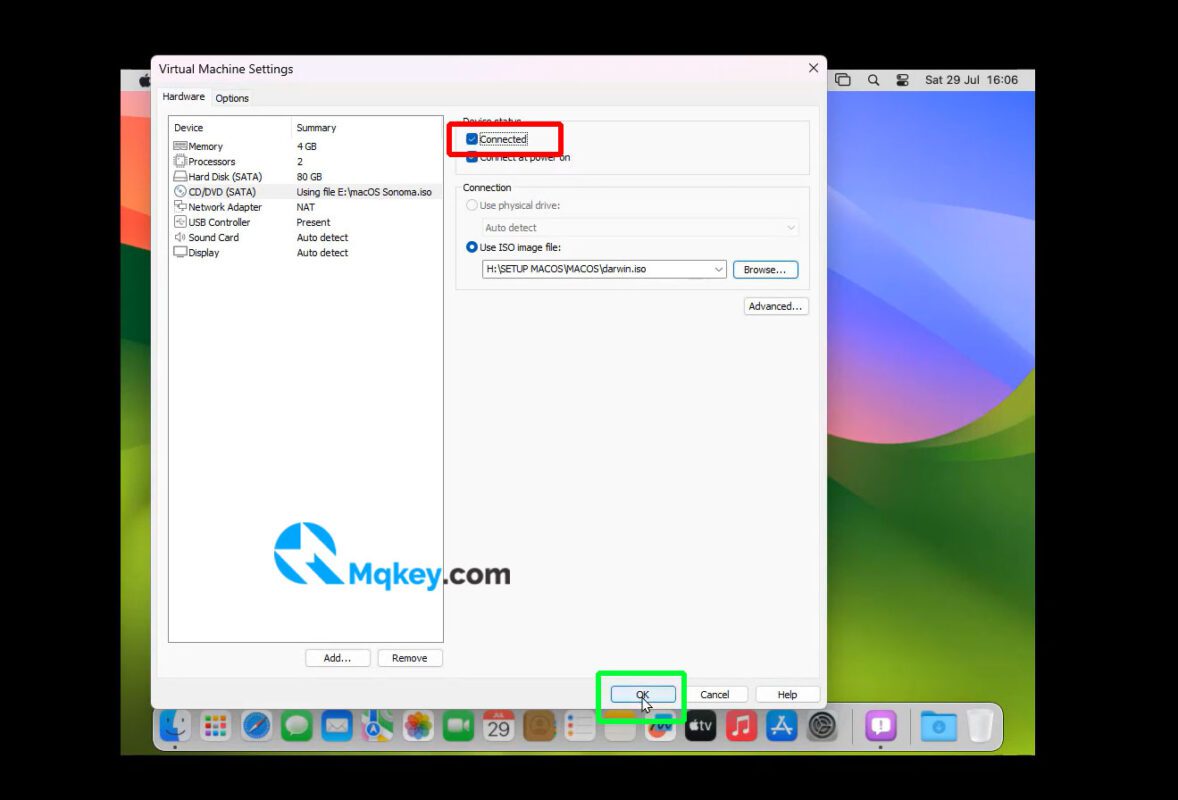This screenshot has height=800, width=1178.
Task: Open the Calendar dock icon showing 29
Action: tap(499, 726)
